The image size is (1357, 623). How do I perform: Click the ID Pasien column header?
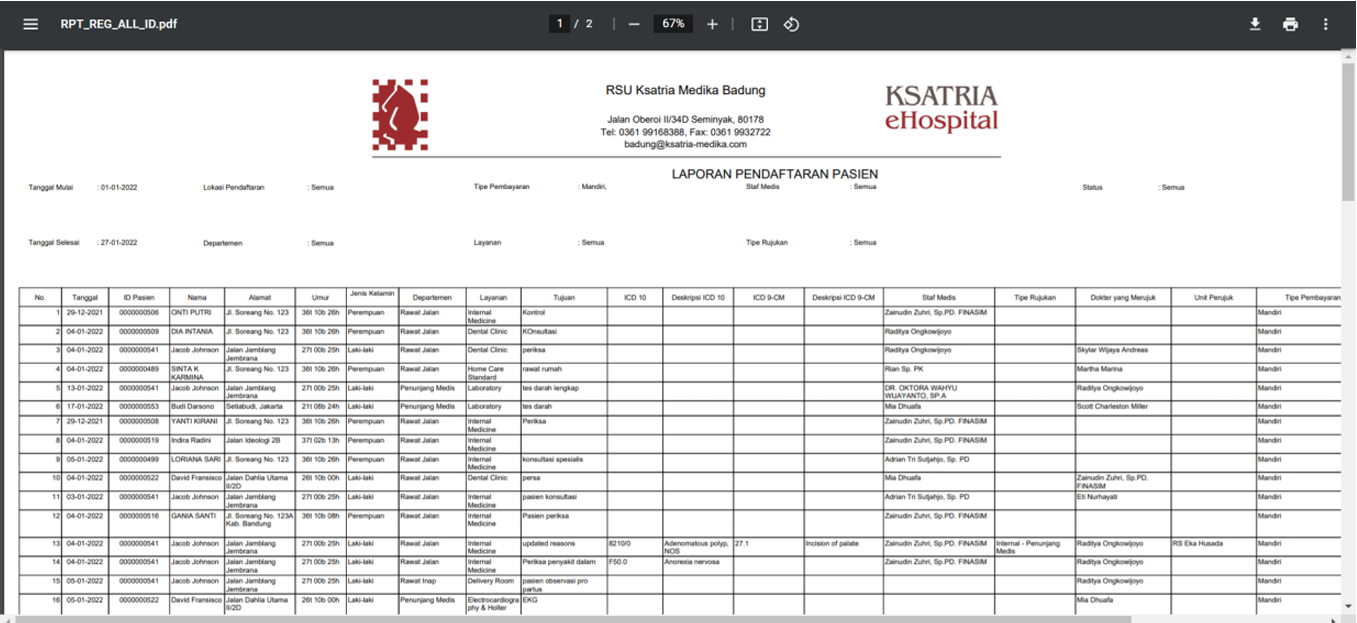click(x=139, y=297)
